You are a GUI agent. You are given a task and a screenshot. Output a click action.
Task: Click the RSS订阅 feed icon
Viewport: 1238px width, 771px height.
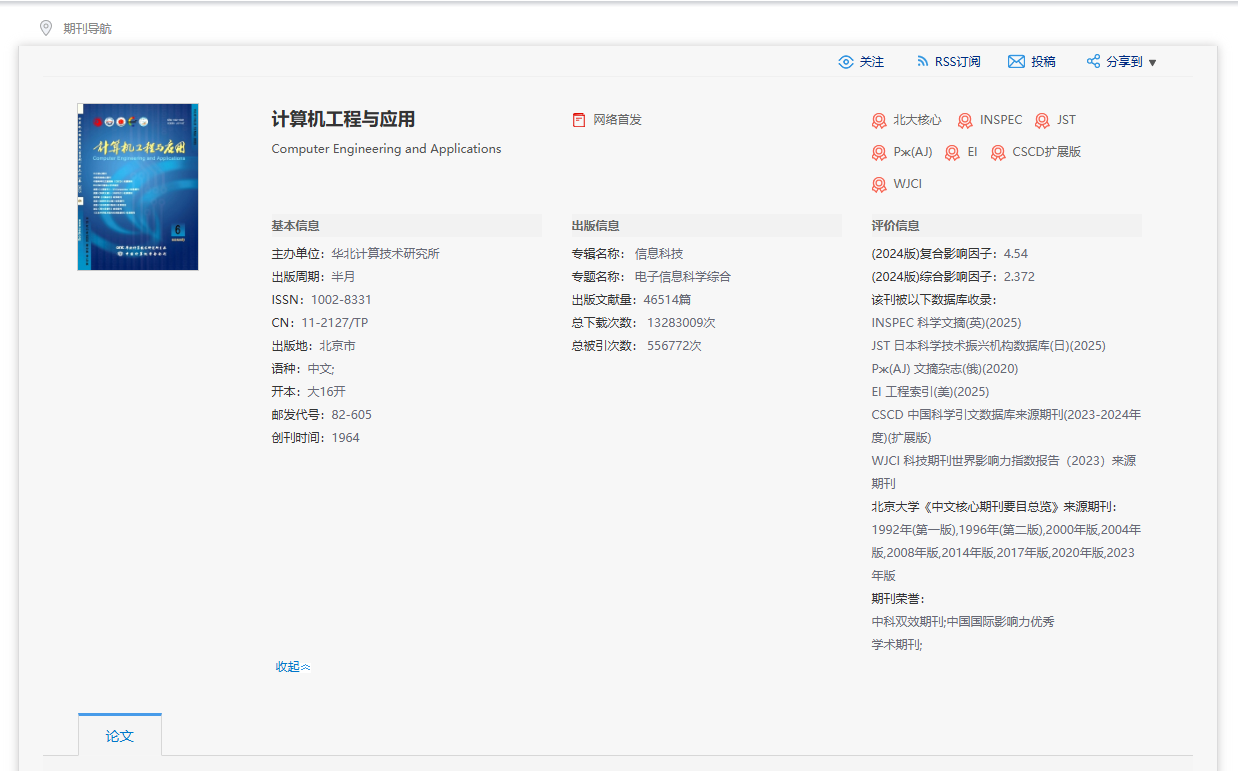922,62
